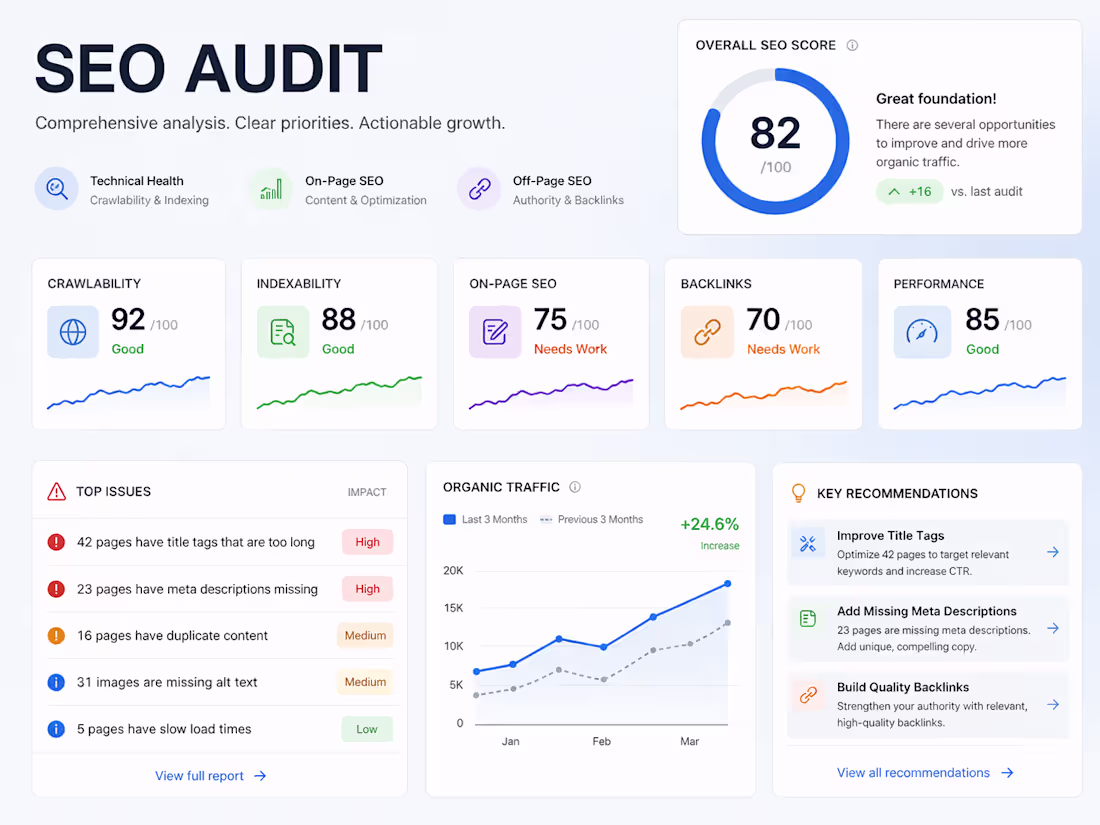1100x825 pixels.
Task: Open the Overall SEO Score info tooltip
Action: click(x=851, y=45)
